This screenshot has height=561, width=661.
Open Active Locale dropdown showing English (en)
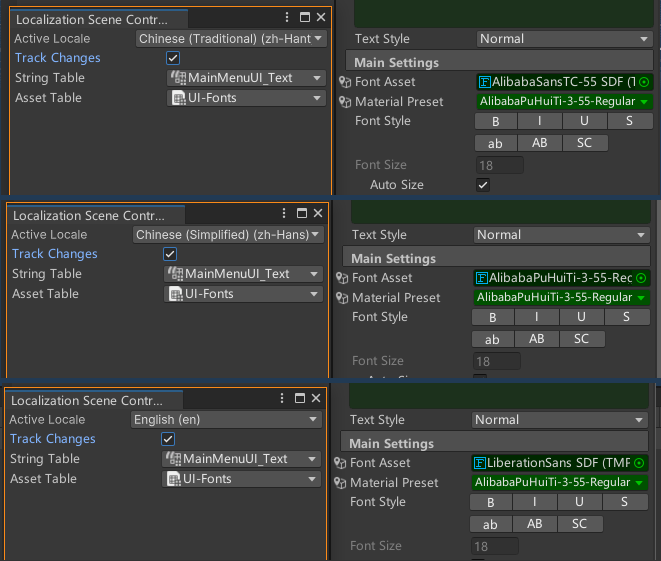(x=226, y=420)
